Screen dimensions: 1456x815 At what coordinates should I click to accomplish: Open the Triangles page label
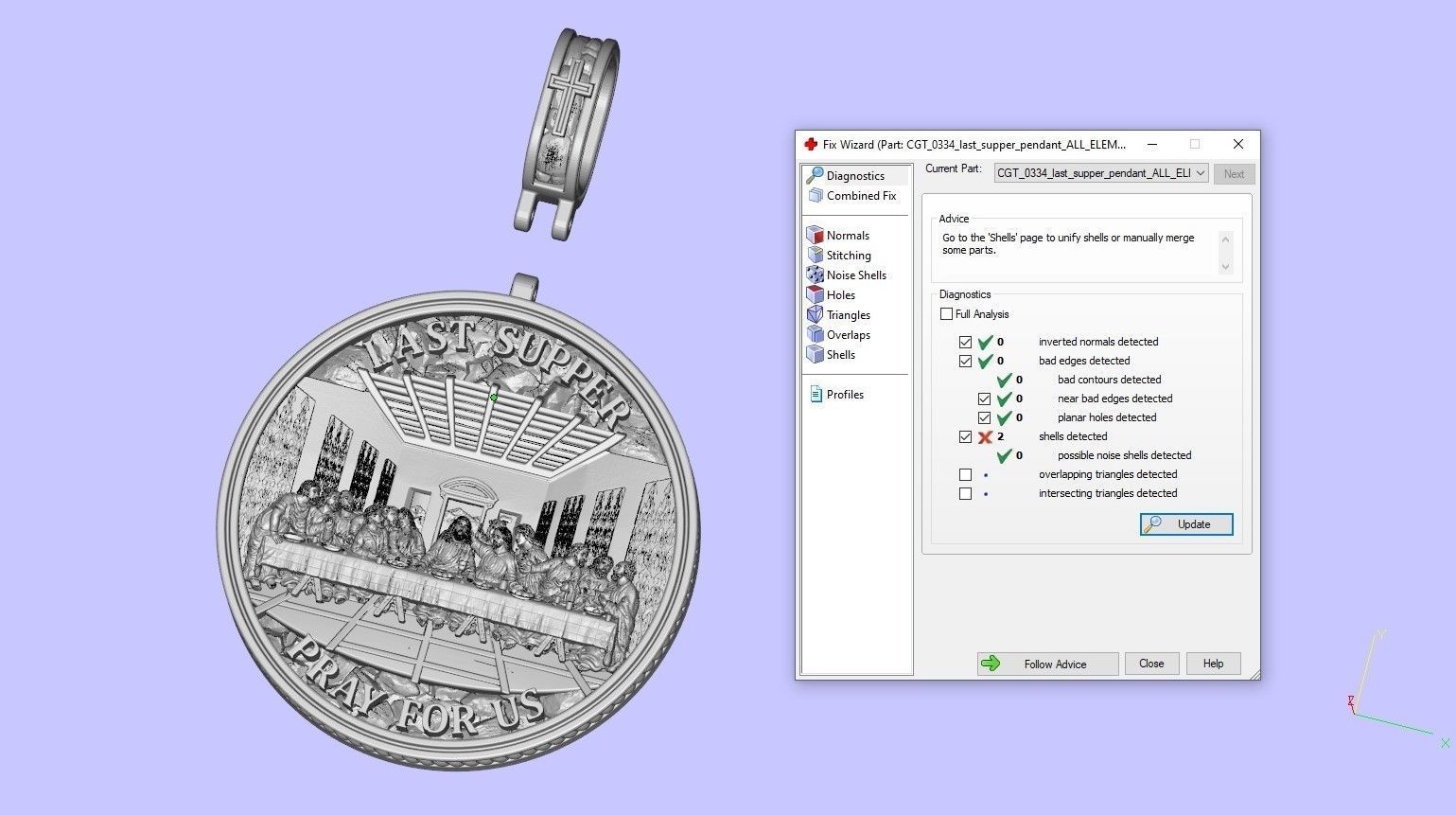(x=848, y=314)
